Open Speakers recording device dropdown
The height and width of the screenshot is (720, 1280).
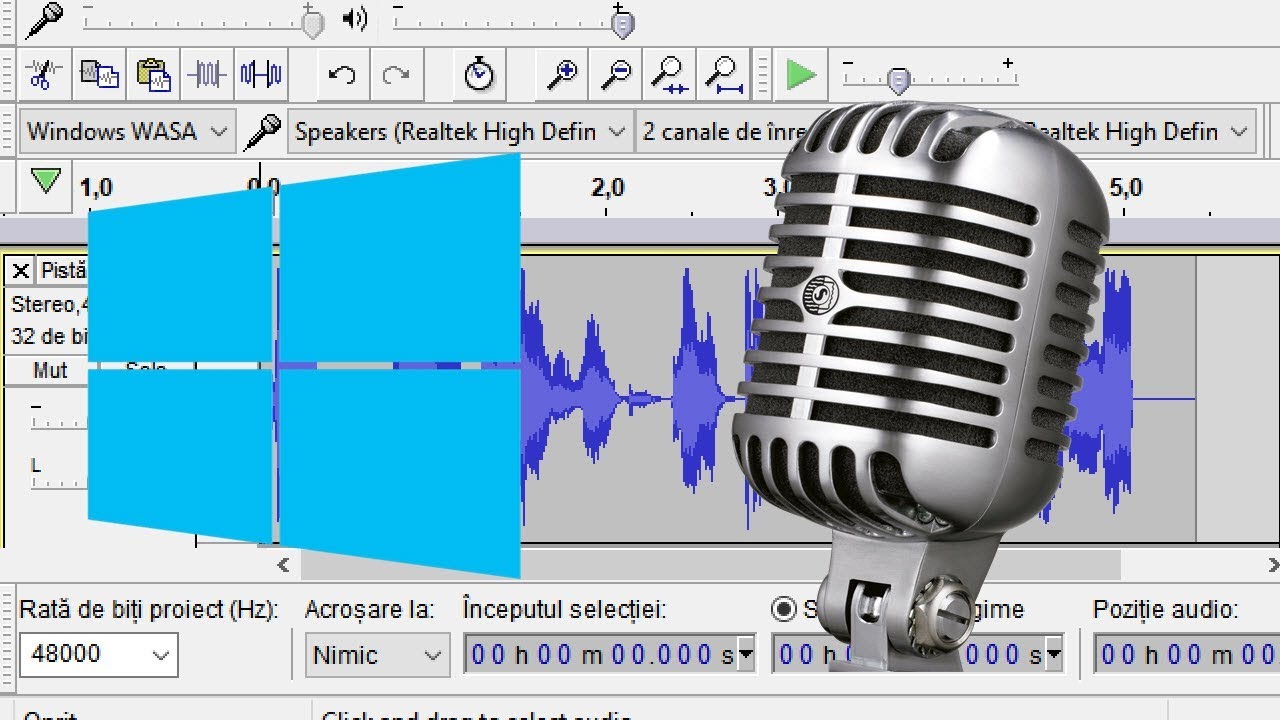click(460, 131)
